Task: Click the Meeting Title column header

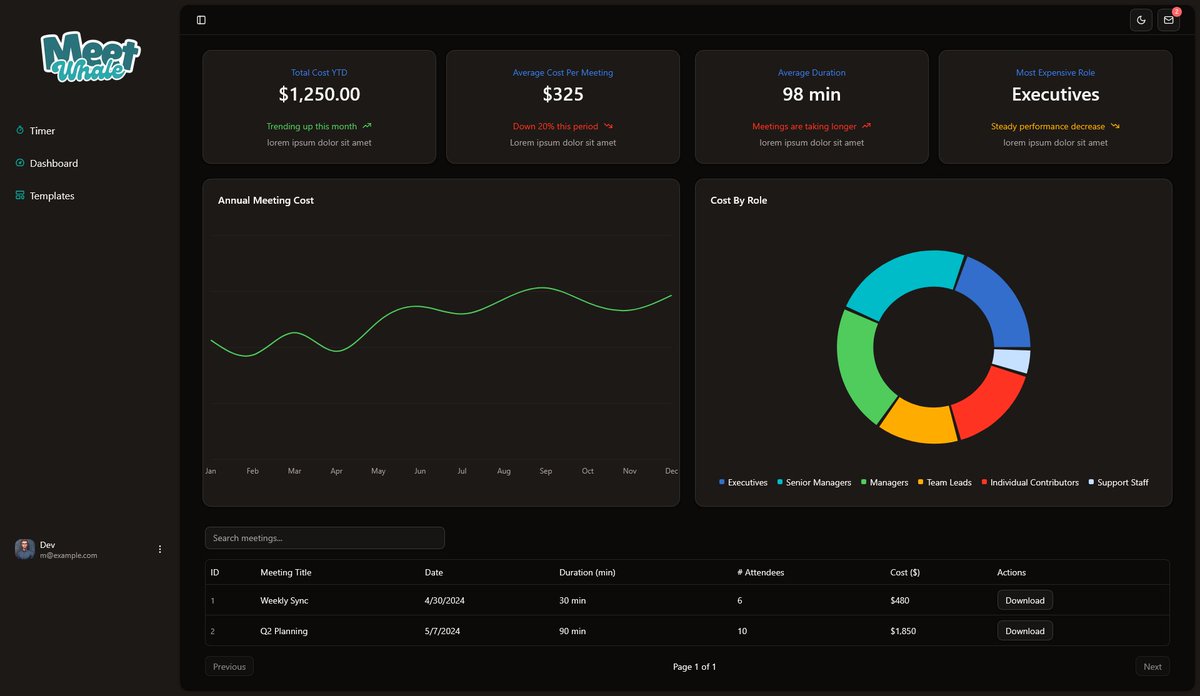Action: (286, 573)
